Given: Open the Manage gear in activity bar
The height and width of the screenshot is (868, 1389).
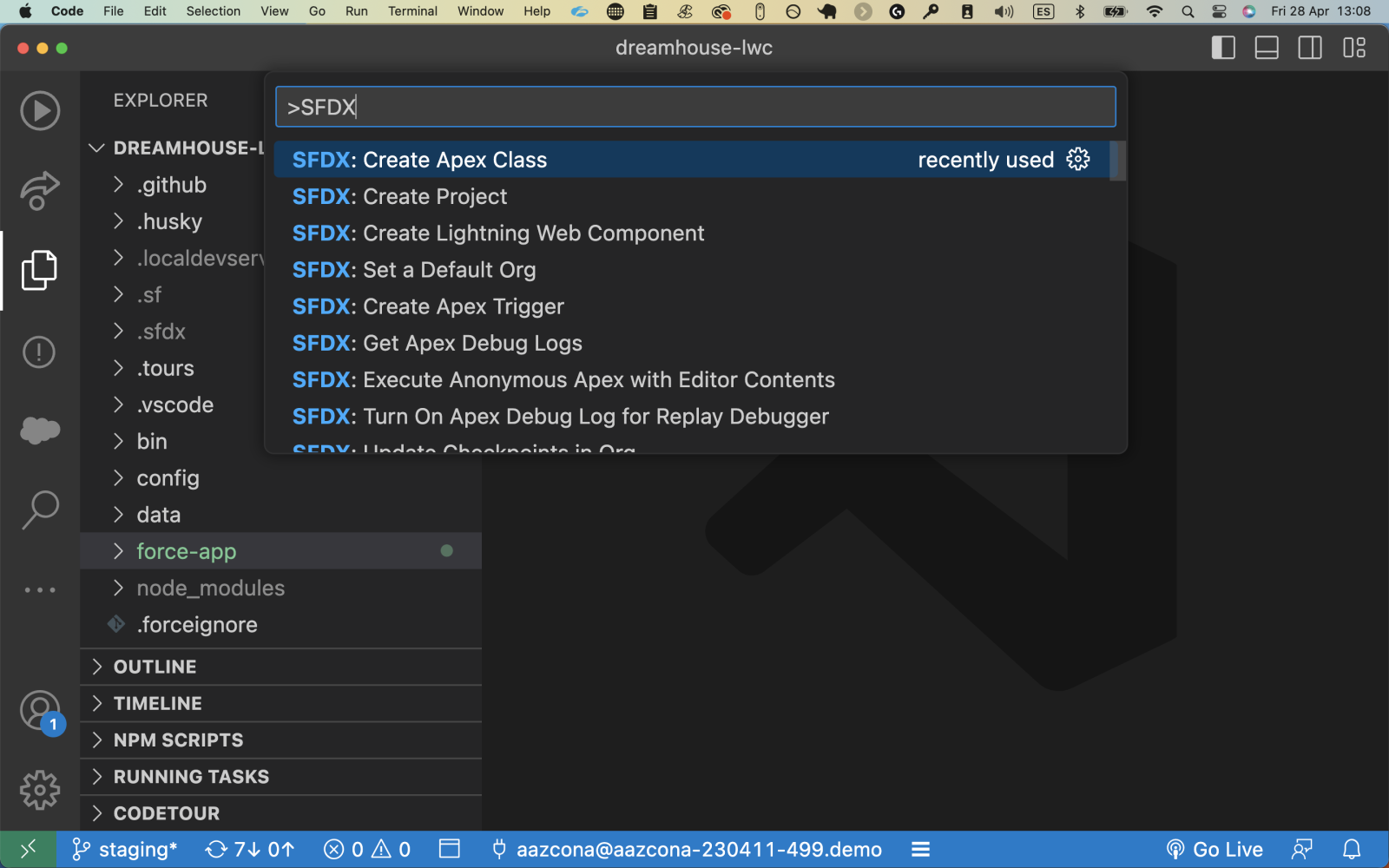Looking at the screenshot, I should [x=40, y=790].
